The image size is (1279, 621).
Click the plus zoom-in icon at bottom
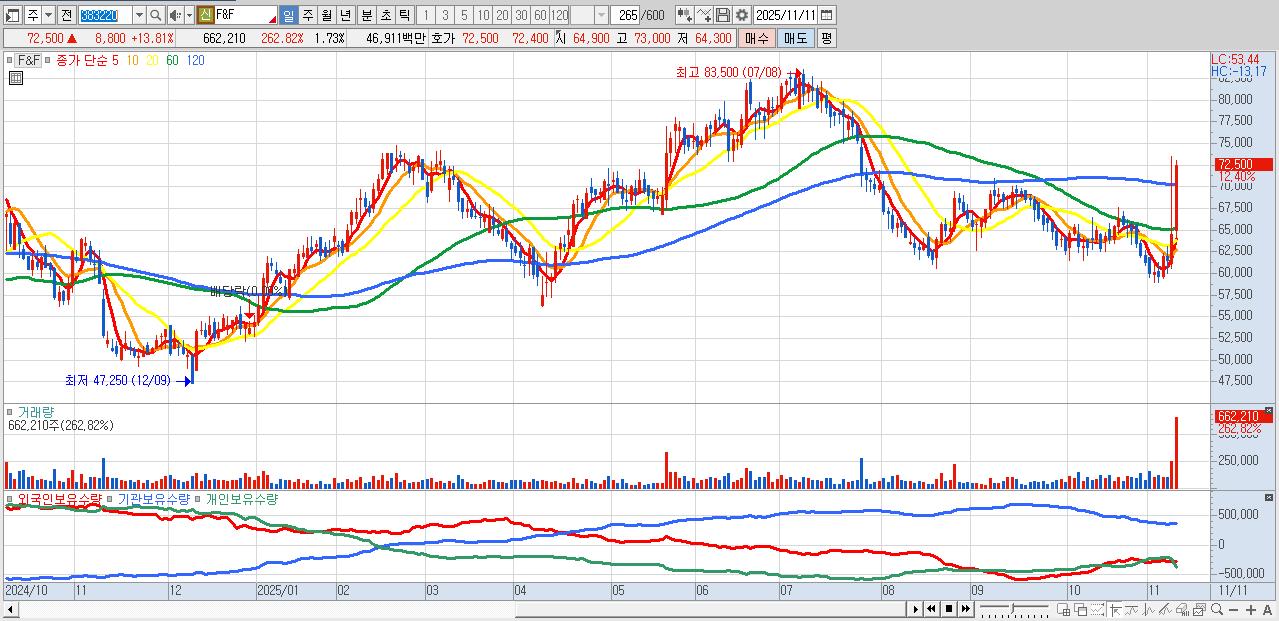coord(1251,610)
